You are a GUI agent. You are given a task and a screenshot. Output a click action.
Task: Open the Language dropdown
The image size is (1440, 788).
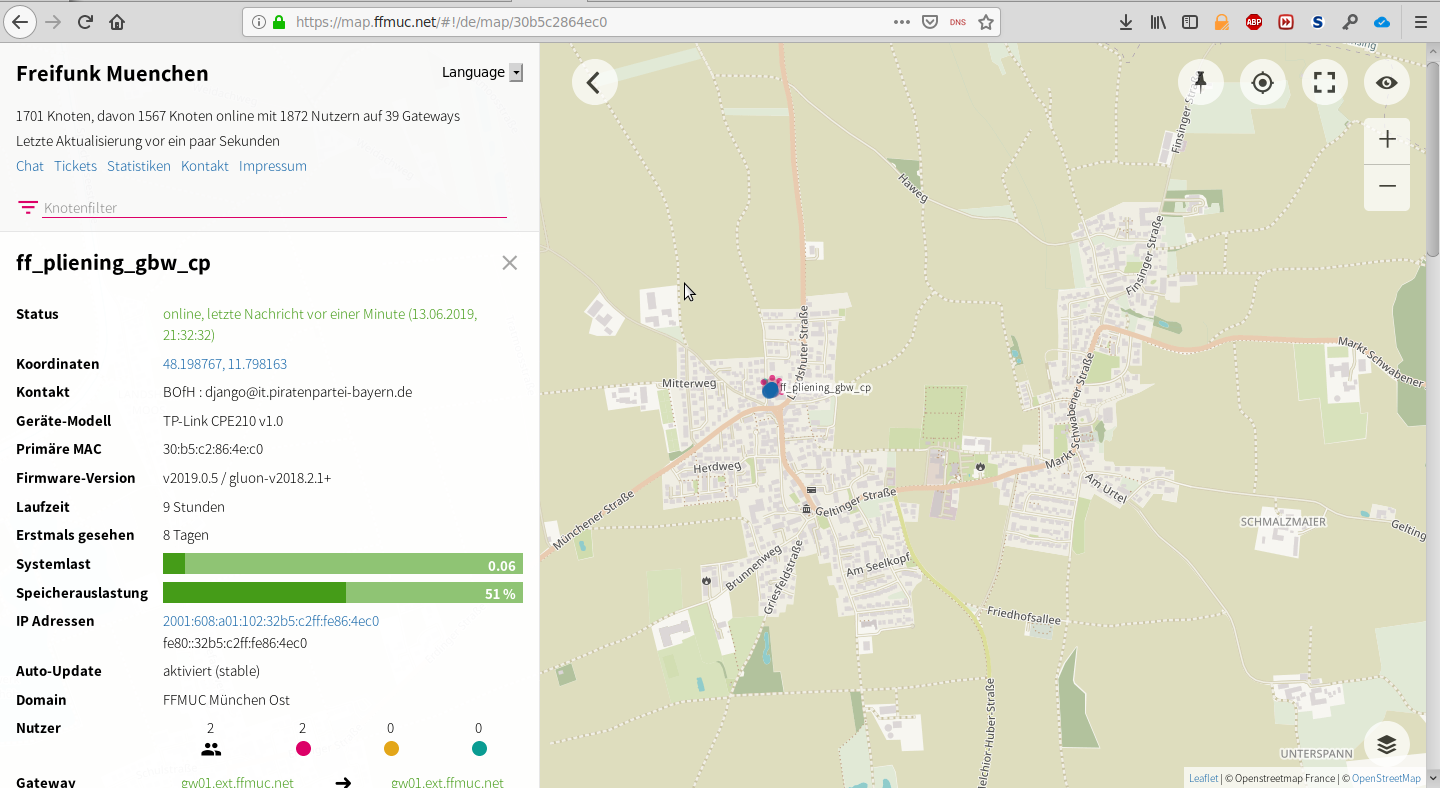click(x=482, y=72)
